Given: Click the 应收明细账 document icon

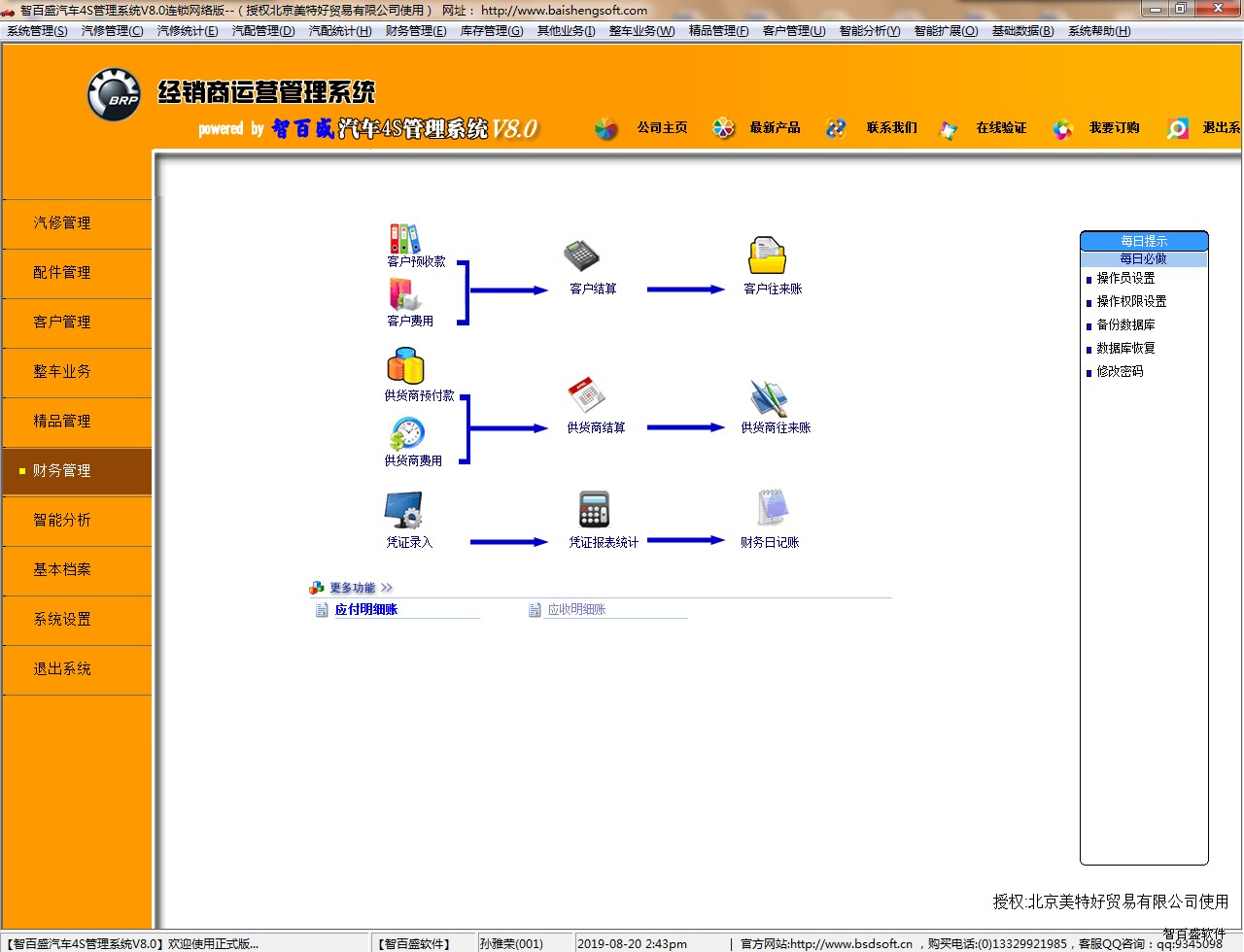Looking at the screenshot, I should coord(535,610).
